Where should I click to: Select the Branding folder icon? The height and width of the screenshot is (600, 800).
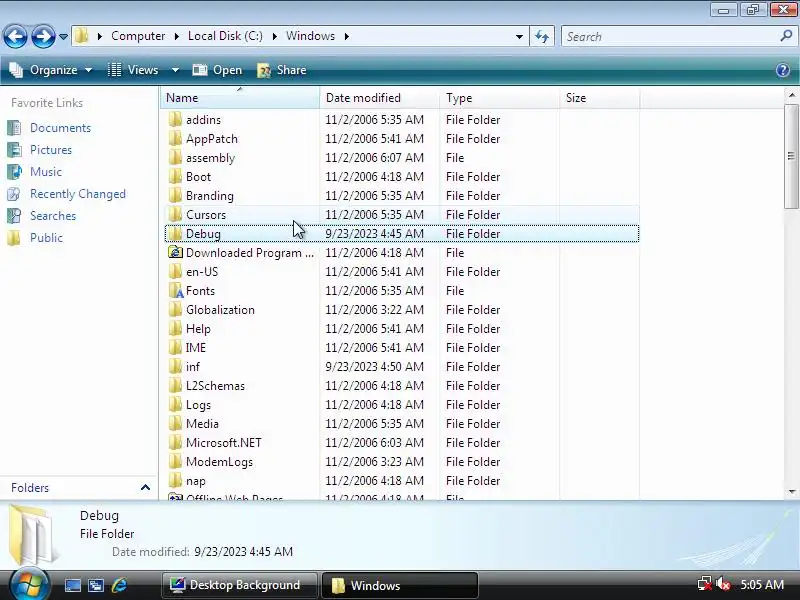(x=175, y=195)
